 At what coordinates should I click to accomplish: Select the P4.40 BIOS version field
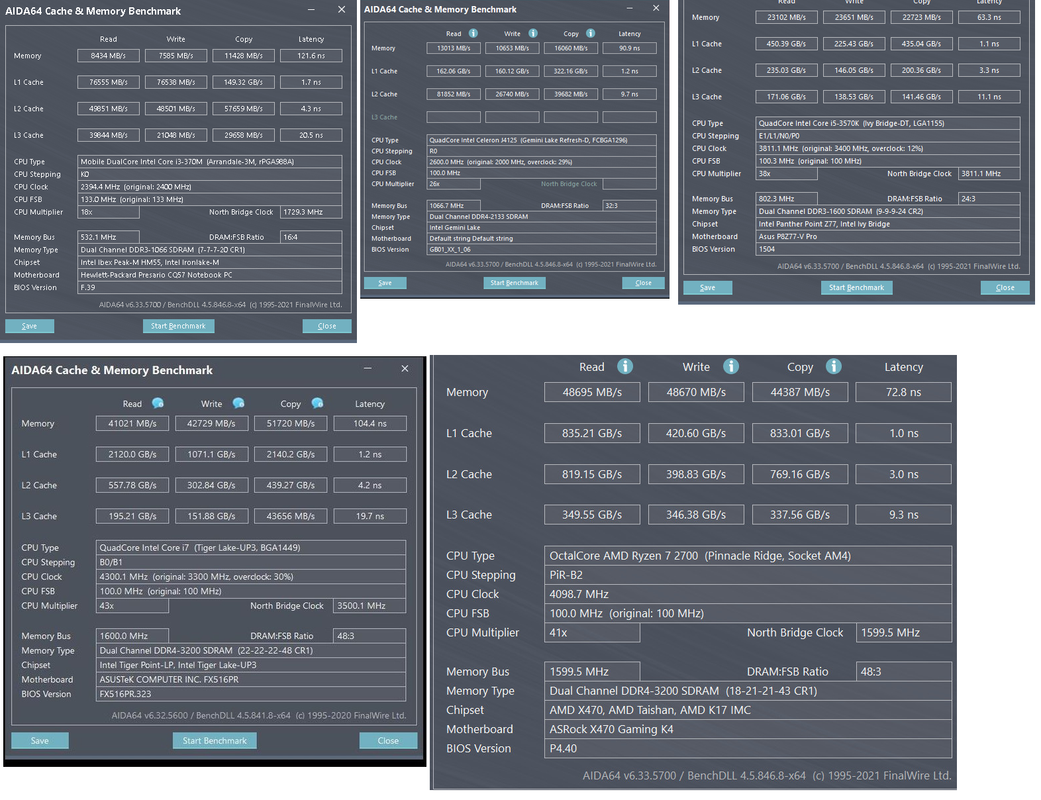point(748,748)
